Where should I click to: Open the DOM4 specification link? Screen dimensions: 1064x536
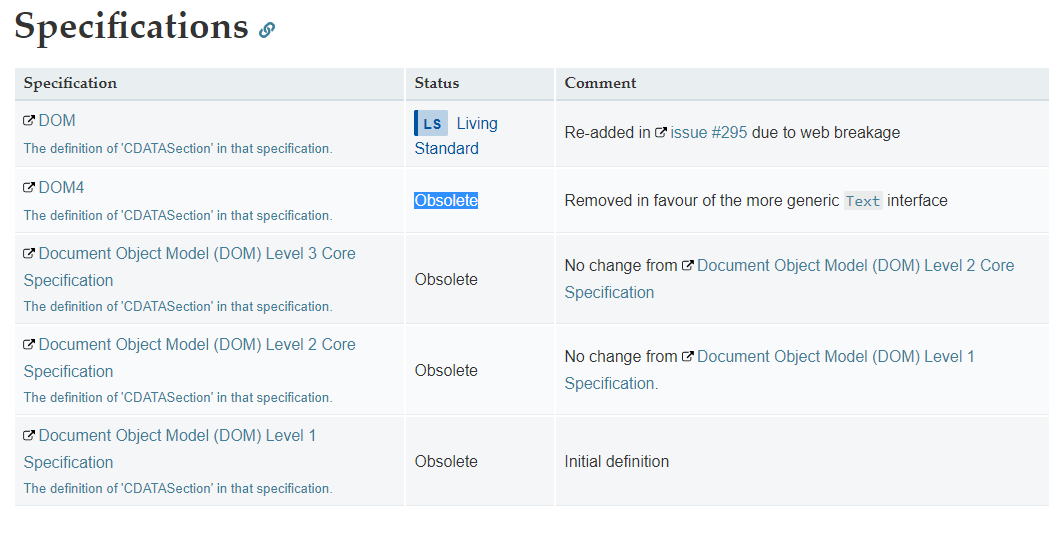(x=62, y=187)
